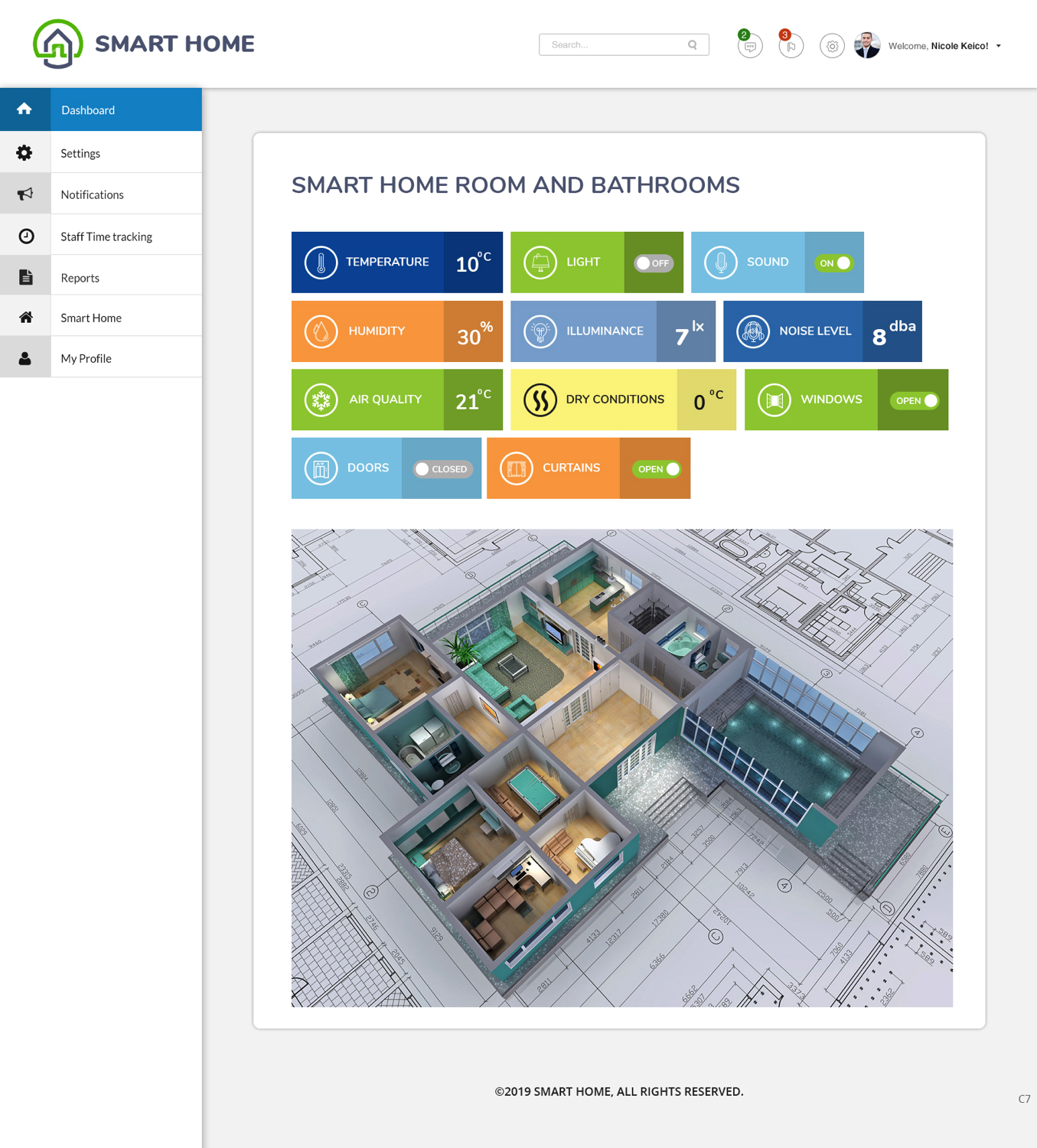The height and width of the screenshot is (1148, 1037).
Task: Click the Humidity droplet icon
Action: pos(321,331)
